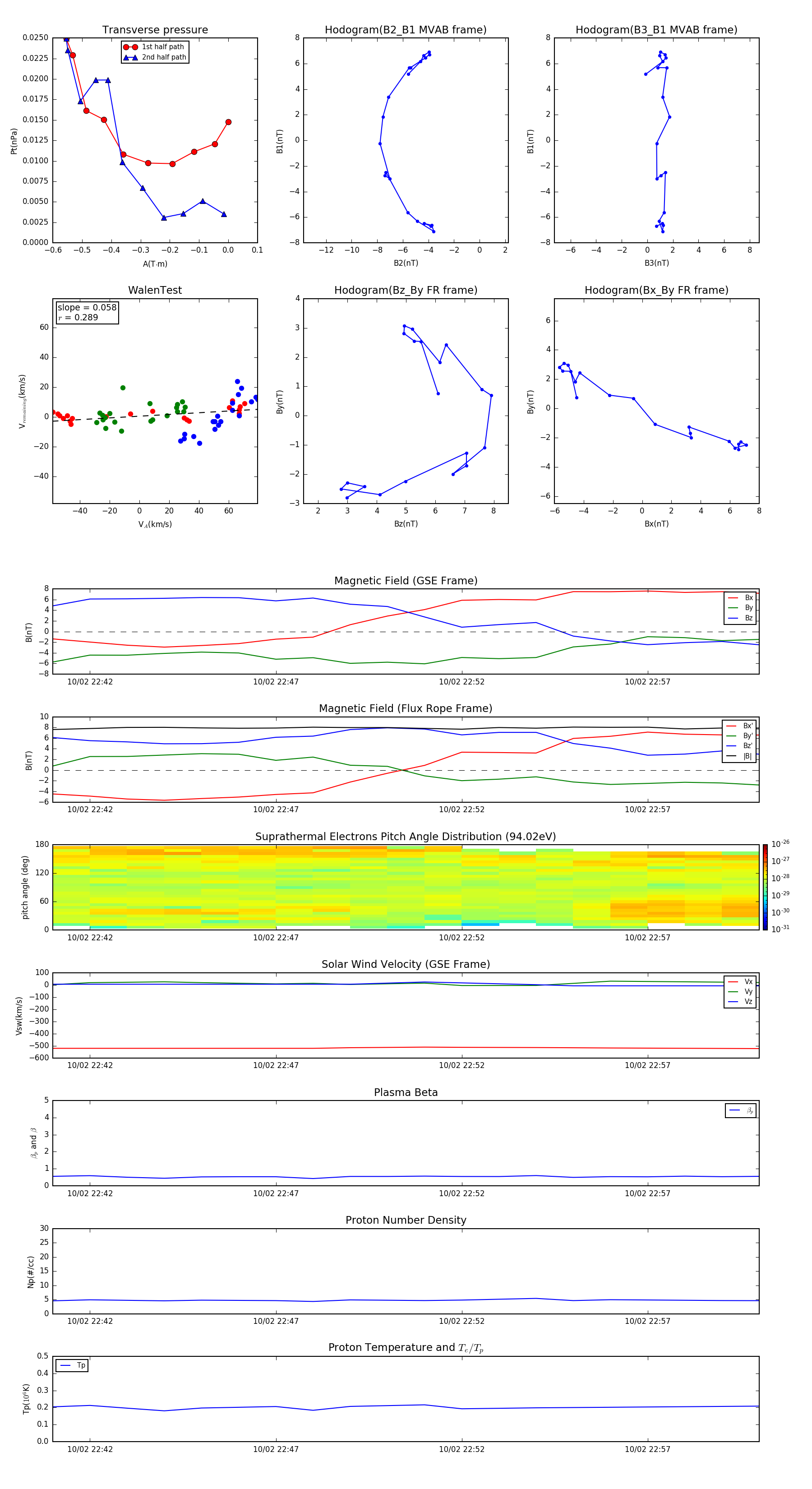Click the 'Hodogram(Bz_By FR frame)' title
Image resolution: width=812 pixels, height=1489 pixels.
tap(406, 290)
